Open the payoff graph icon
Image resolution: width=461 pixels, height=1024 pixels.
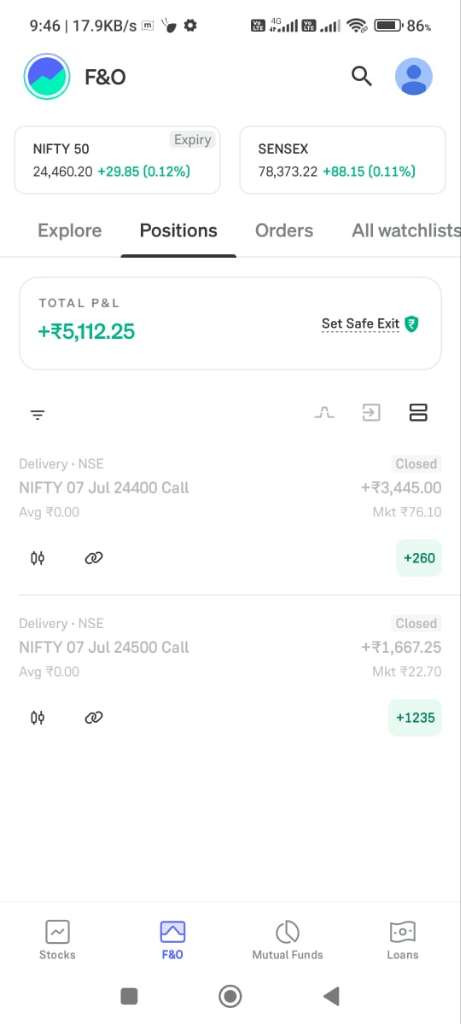coord(325,413)
